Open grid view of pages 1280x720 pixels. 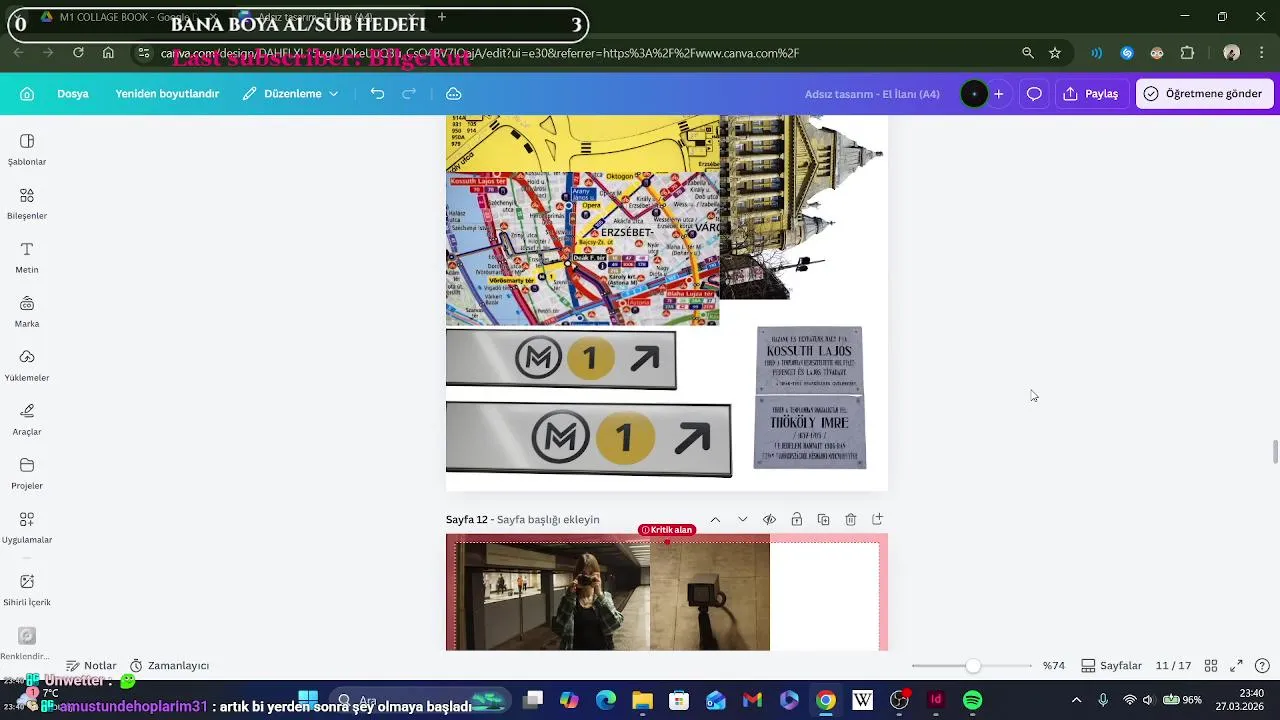pos(1211,666)
